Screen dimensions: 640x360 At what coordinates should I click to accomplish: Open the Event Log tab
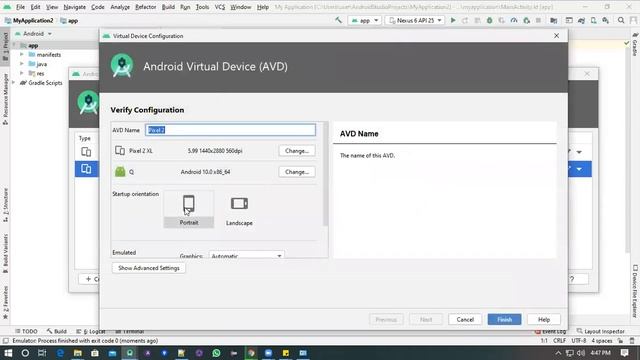click(551, 331)
